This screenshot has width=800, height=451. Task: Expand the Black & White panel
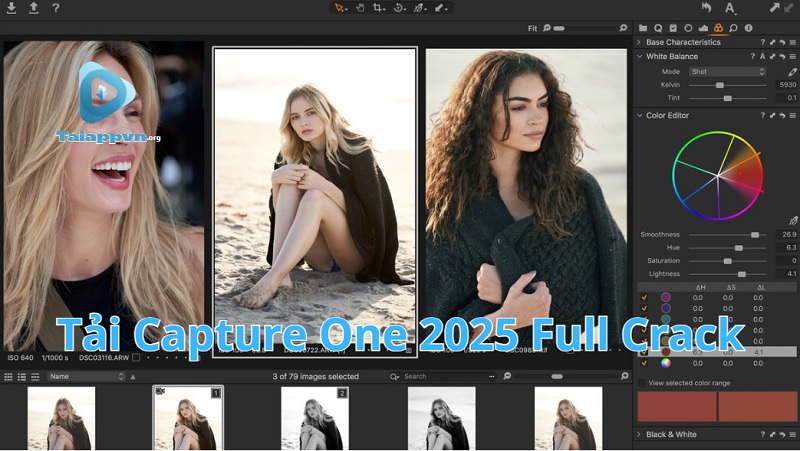(639, 434)
